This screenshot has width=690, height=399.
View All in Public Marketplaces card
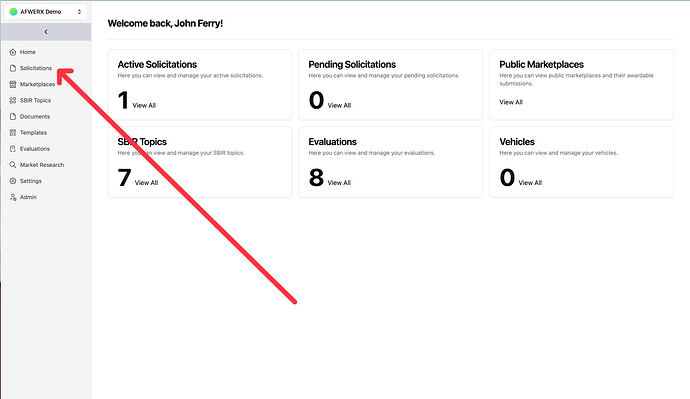pyautogui.click(x=511, y=102)
